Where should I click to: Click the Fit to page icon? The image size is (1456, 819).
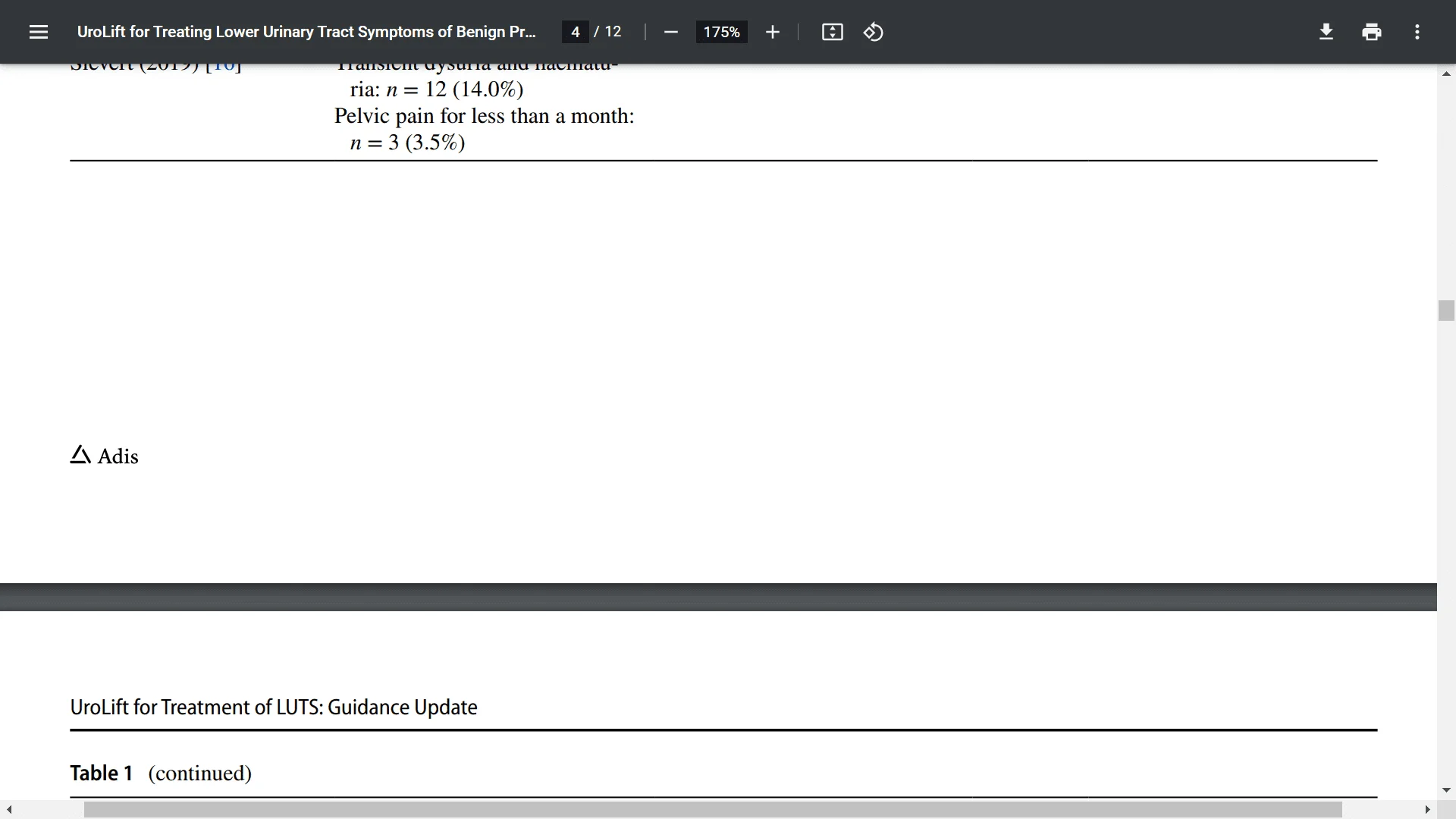click(832, 32)
